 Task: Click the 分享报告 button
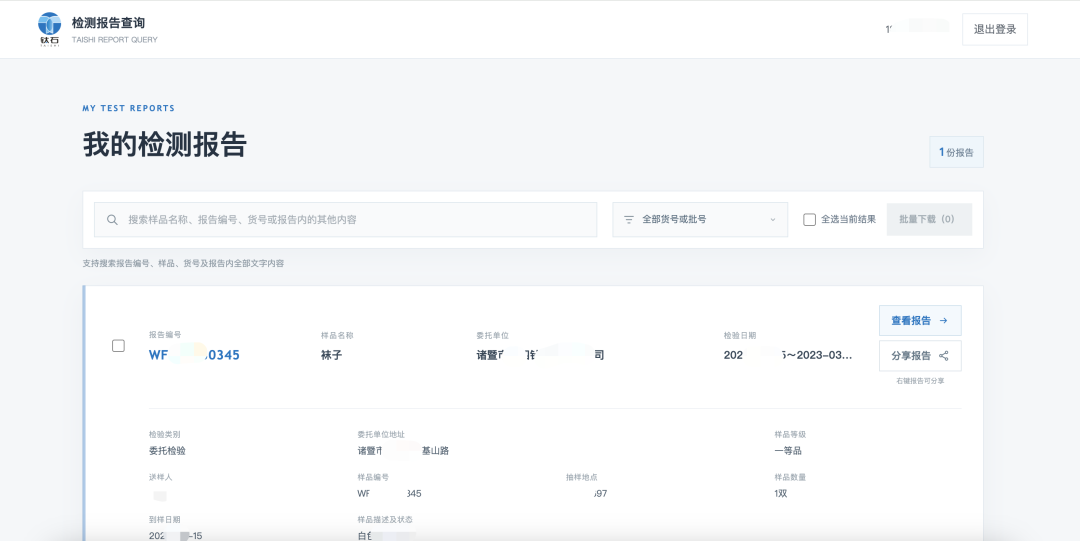pos(920,356)
